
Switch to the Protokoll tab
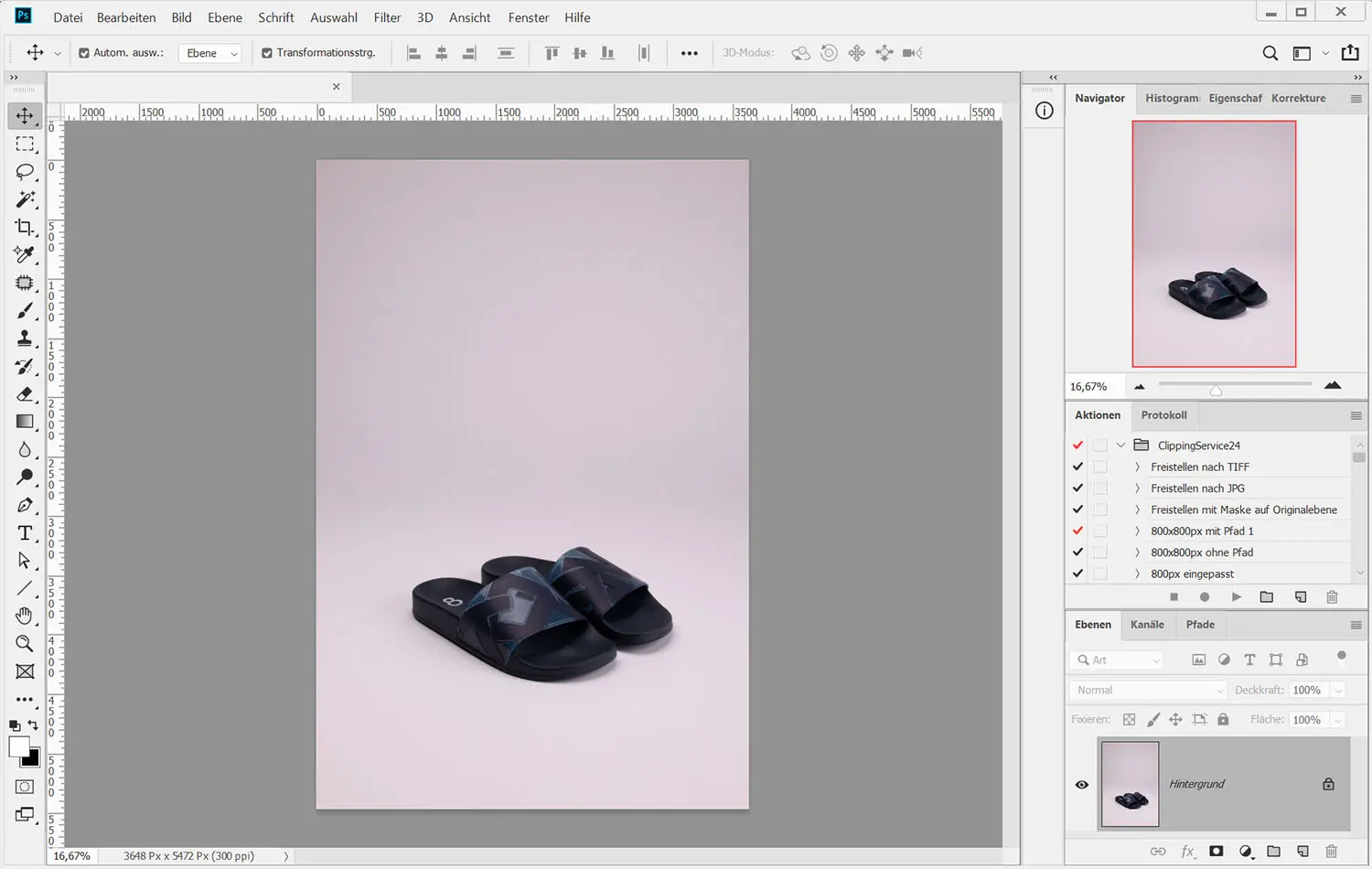(x=1163, y=415)
